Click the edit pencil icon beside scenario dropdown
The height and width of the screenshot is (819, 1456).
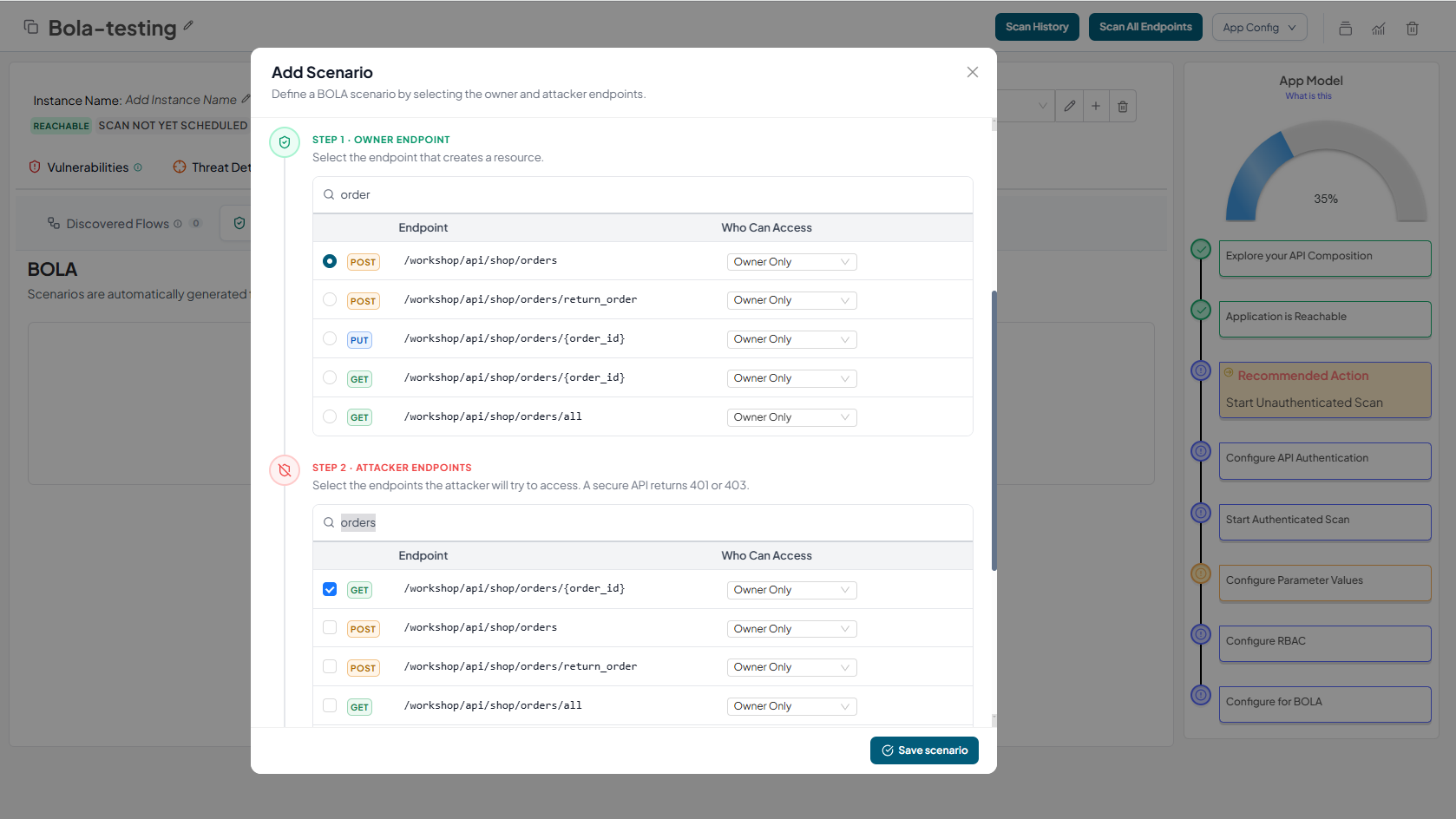coord(1070,106)
